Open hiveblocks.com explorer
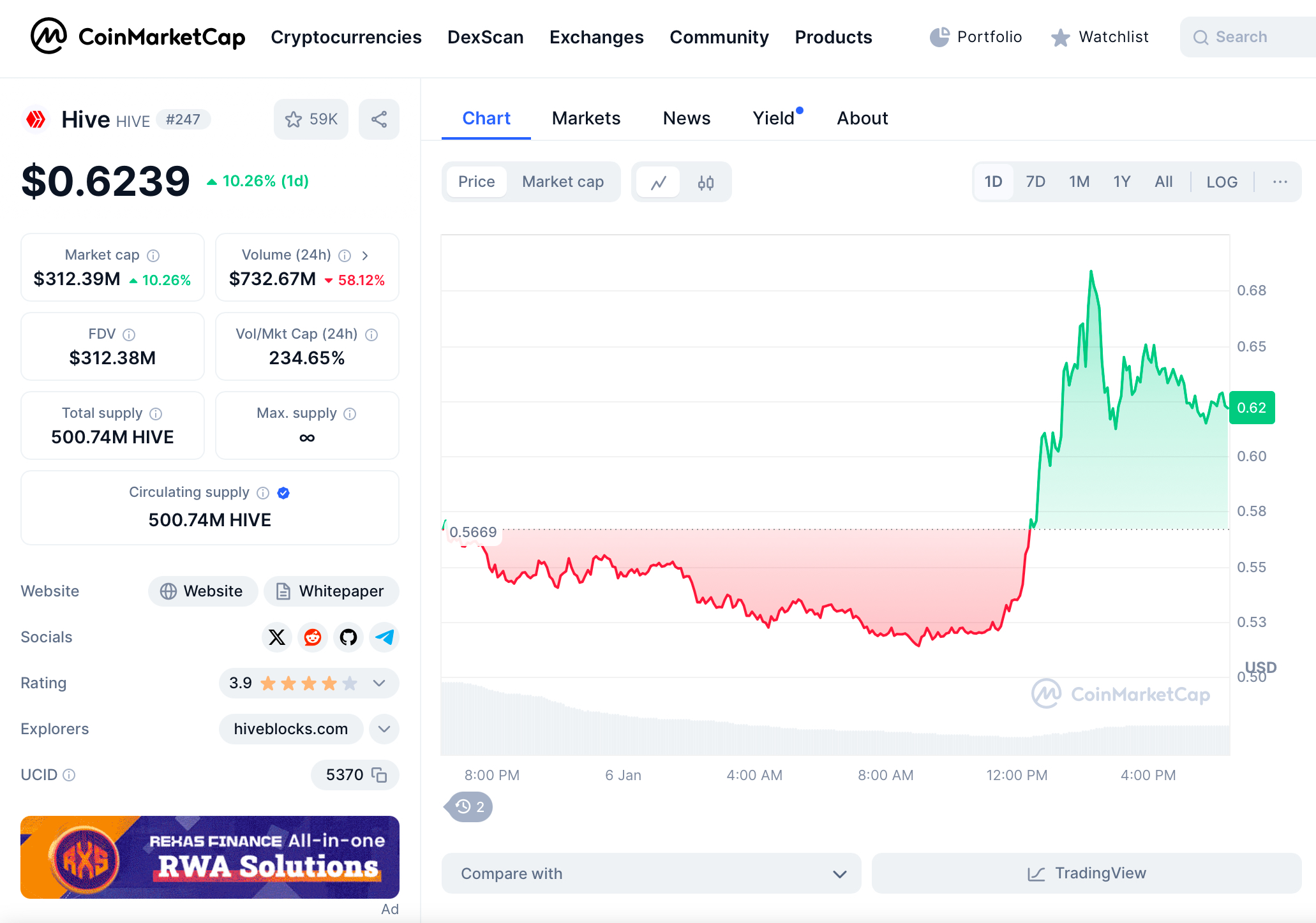The width and height of the screenshot is (1316, 923). tap(291, 729)
